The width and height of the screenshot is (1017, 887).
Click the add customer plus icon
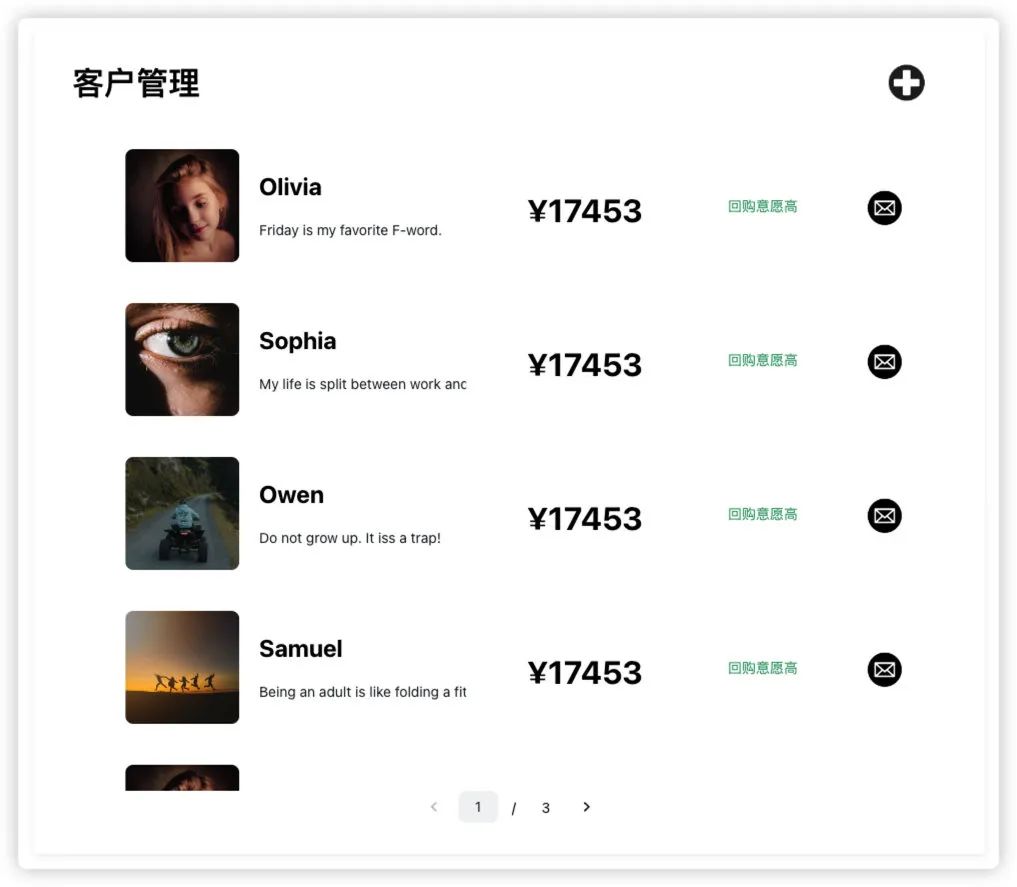click(906, 83)
